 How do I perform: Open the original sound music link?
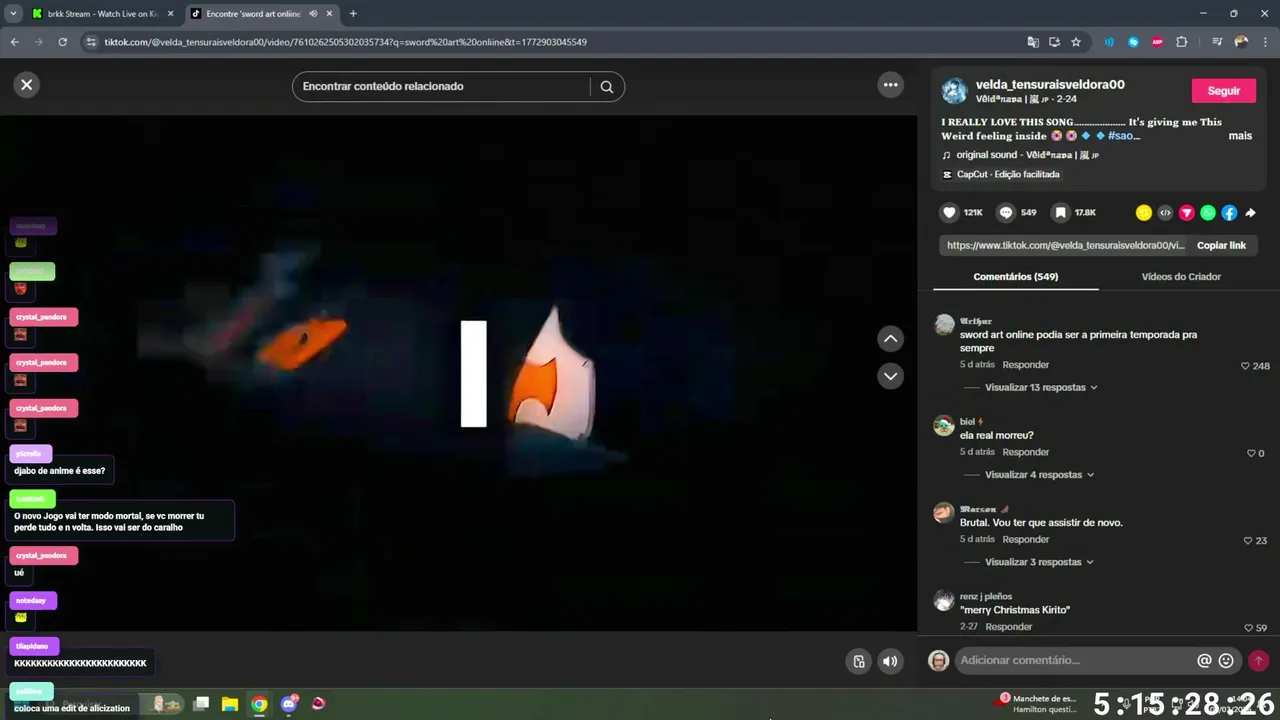1027,155
